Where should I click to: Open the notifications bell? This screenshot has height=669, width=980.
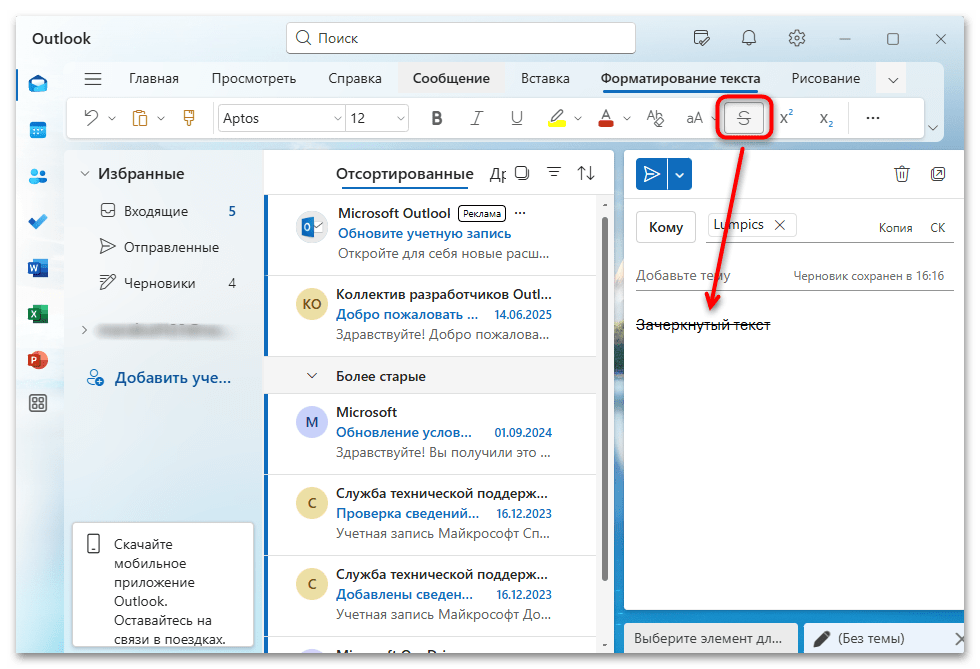pos(749,38)
